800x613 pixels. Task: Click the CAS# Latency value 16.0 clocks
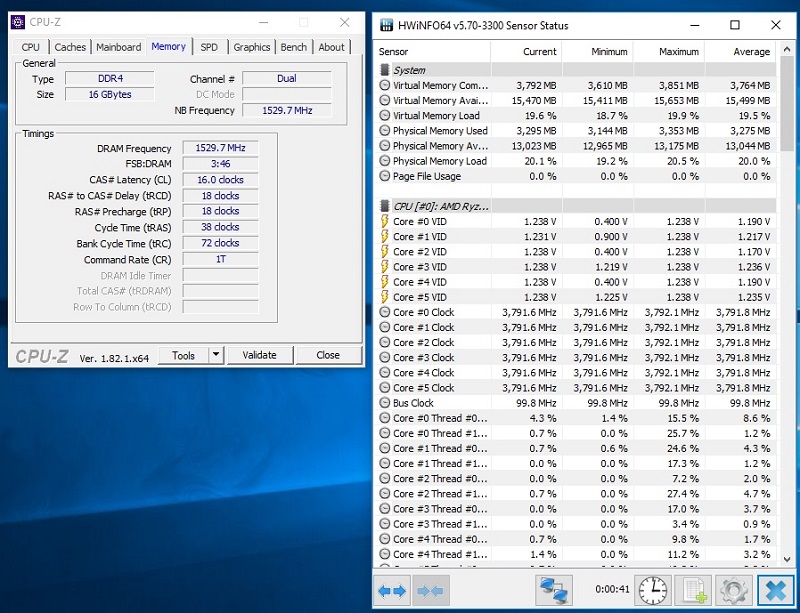[220, 180]
